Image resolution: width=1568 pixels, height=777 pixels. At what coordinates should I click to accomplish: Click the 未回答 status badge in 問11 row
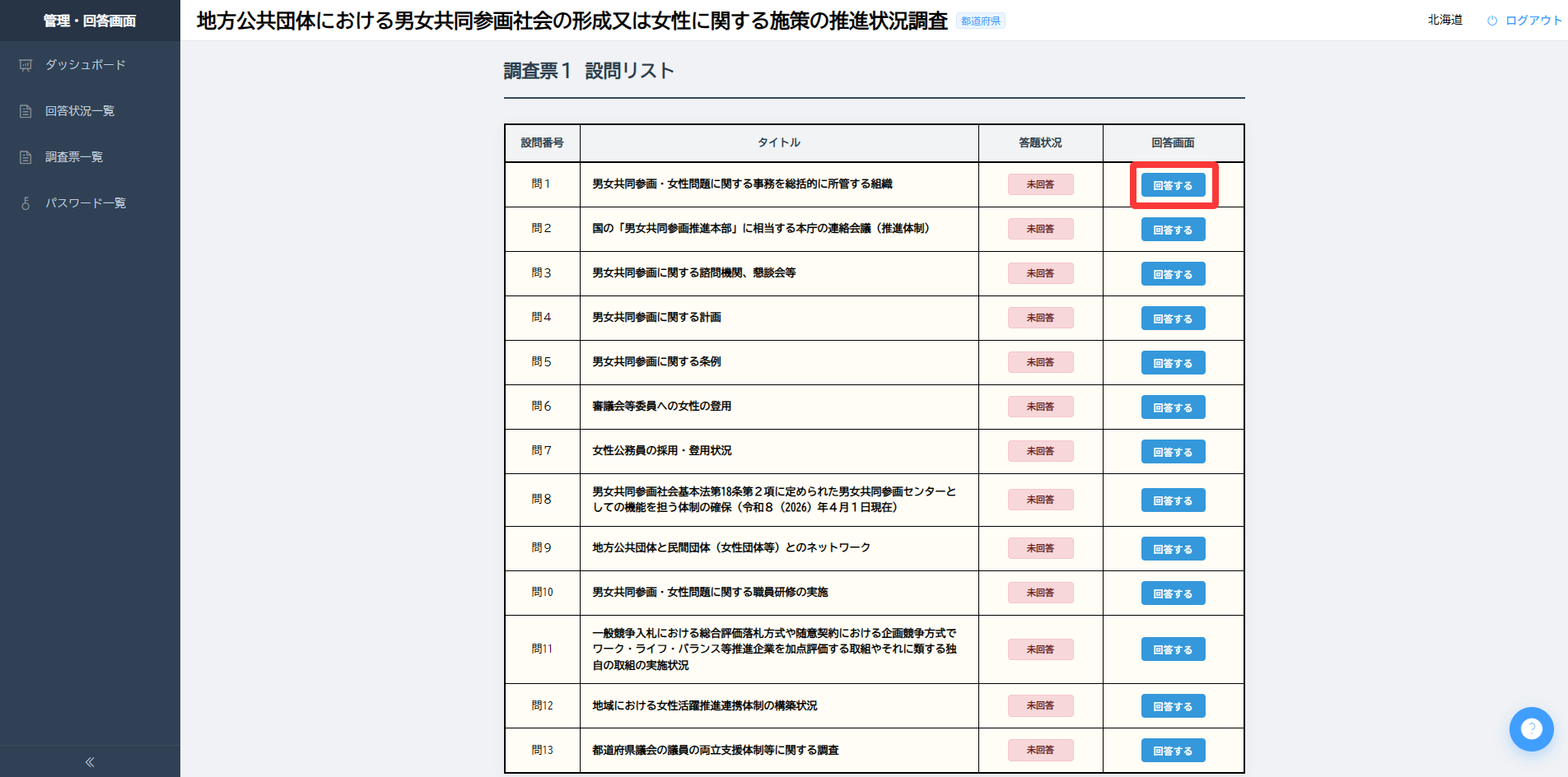(1040, 649)
